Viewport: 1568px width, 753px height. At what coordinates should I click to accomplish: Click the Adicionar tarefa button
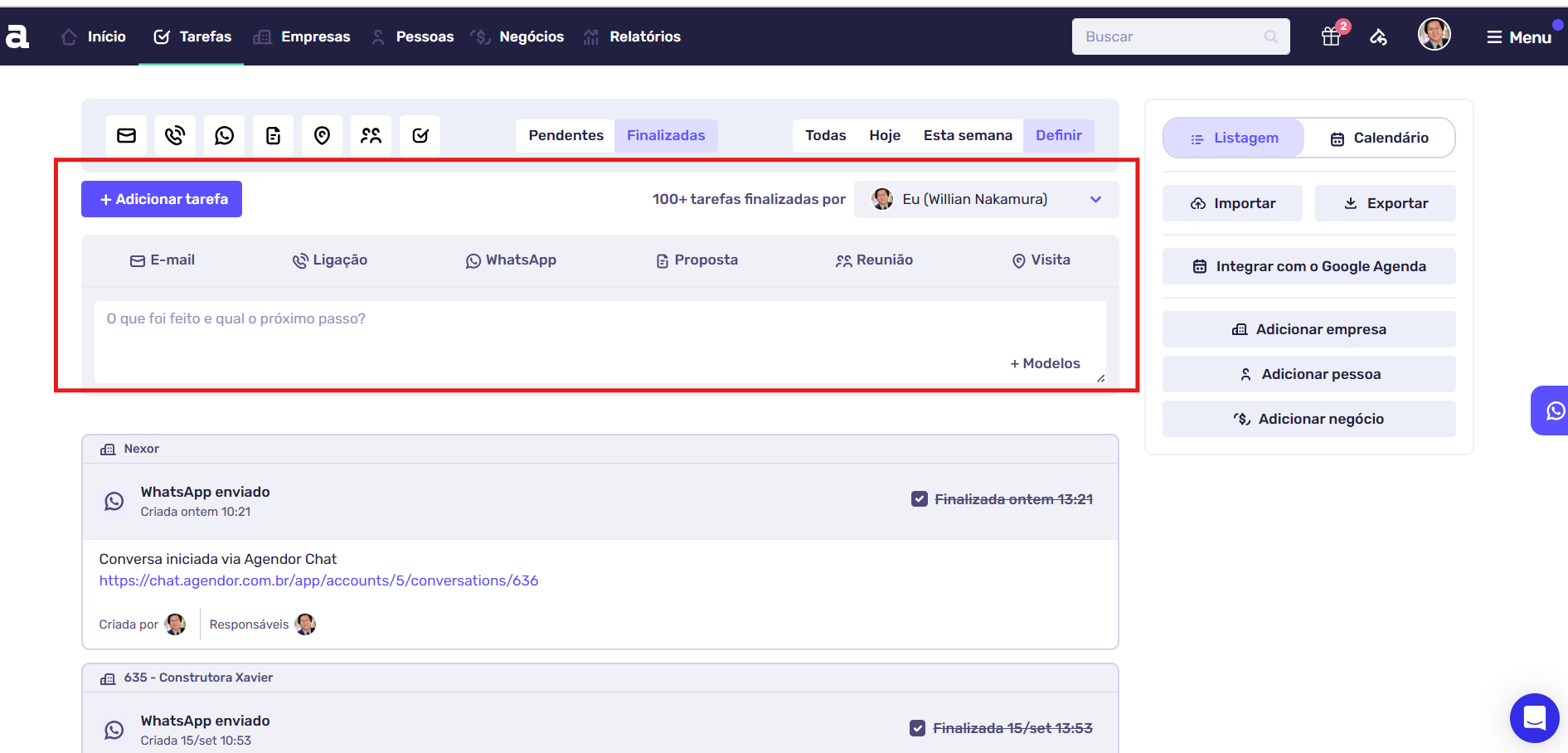[x=162, y=199]
